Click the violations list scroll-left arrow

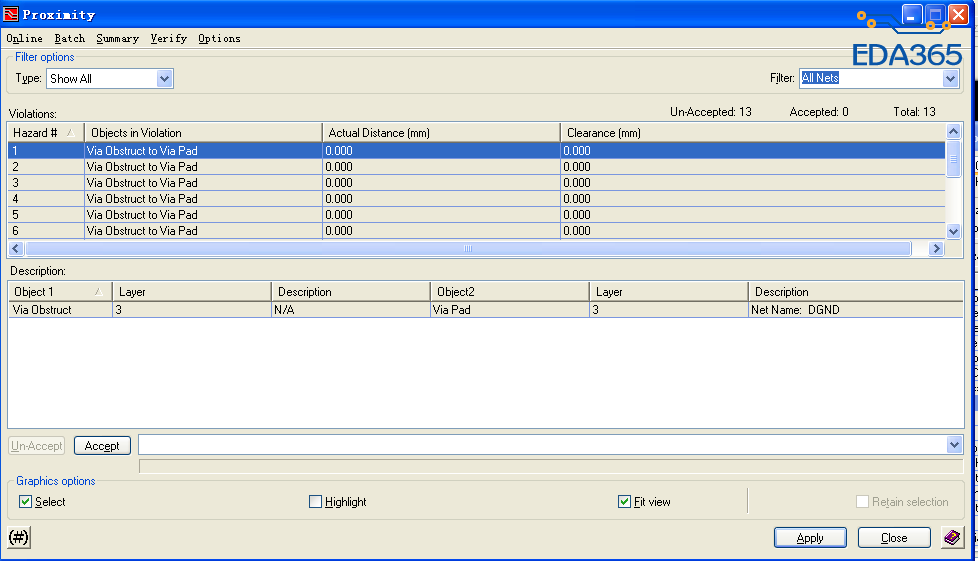16,249
